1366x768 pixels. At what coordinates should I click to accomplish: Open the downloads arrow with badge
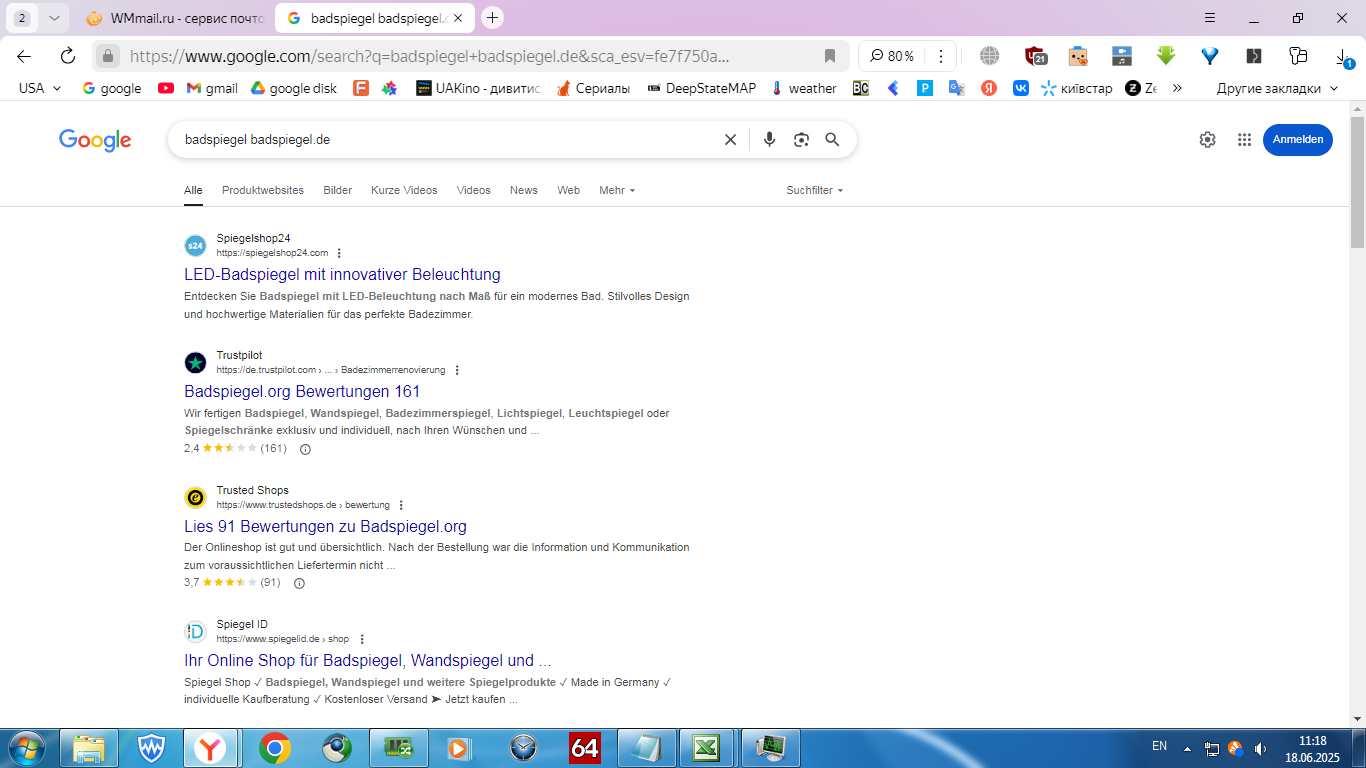[1345, 57]
